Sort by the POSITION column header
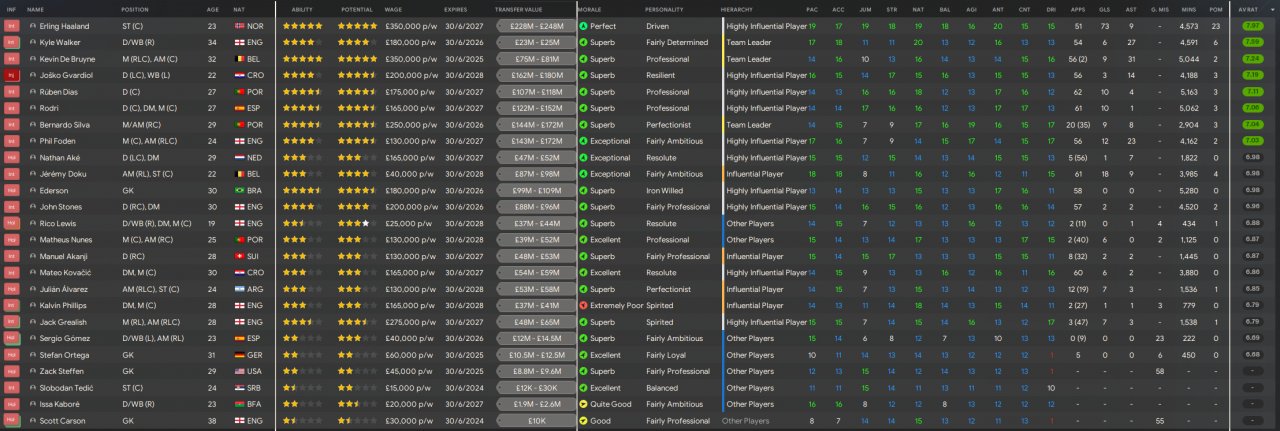This screenshot has height=431, width=1280. 135,8
